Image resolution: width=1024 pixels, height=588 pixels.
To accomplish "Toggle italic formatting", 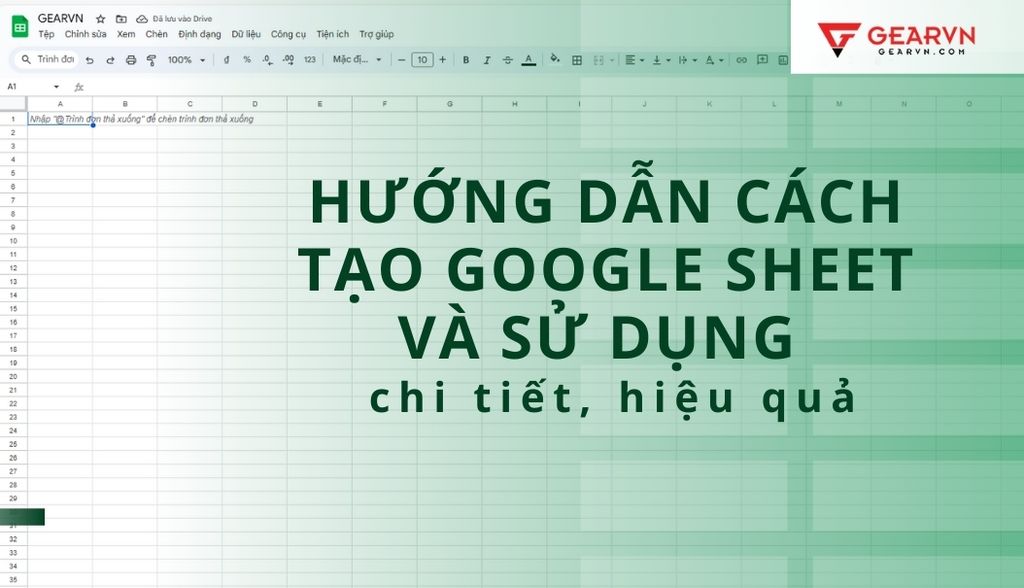I will click(486, 60).
